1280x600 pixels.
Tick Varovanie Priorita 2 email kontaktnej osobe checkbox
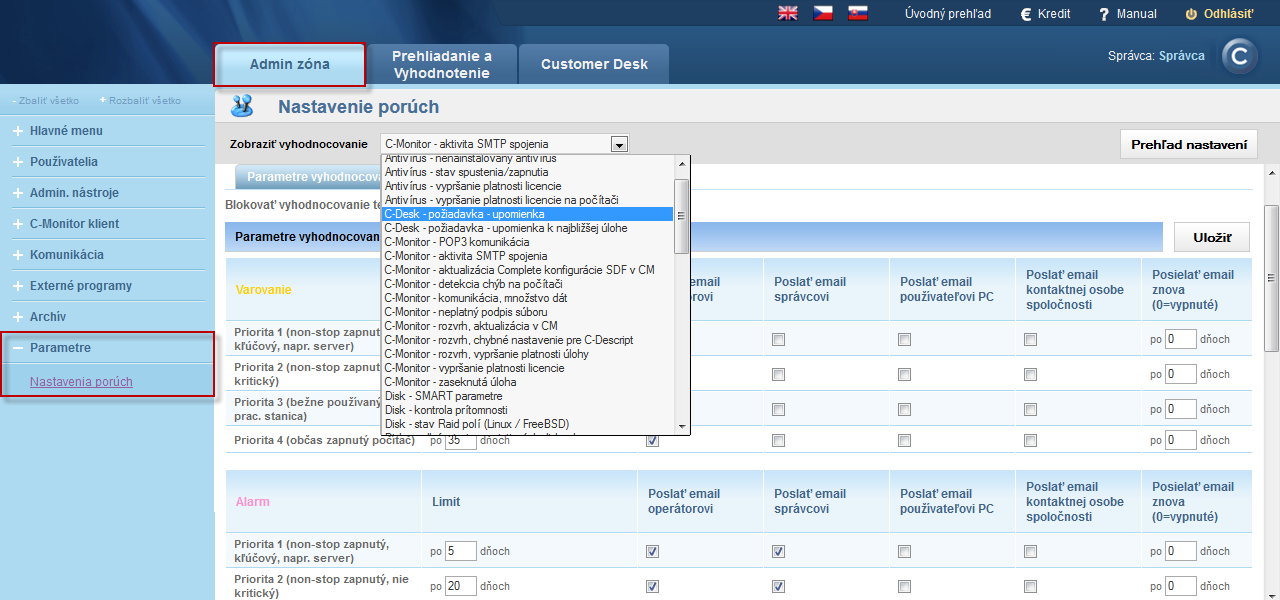(1030, 374)
